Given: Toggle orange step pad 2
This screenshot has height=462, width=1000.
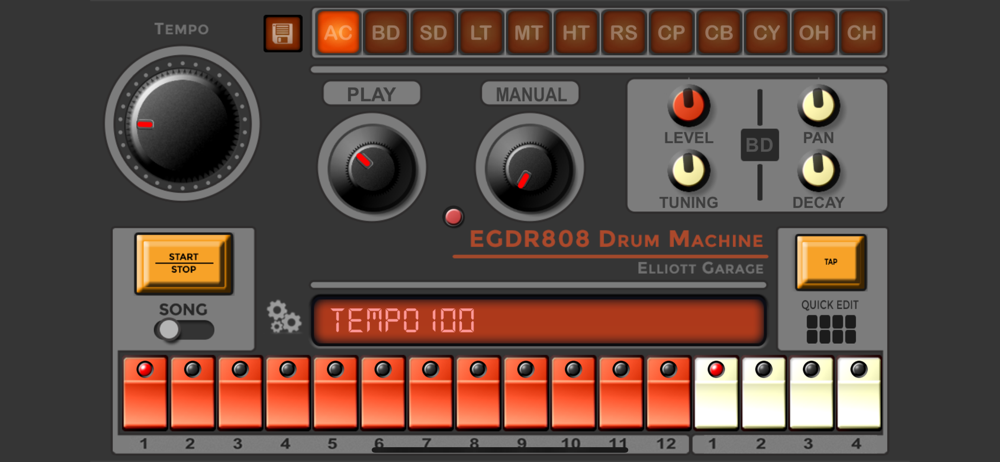Looking at the screenshot, I should (x=193, y=393).
